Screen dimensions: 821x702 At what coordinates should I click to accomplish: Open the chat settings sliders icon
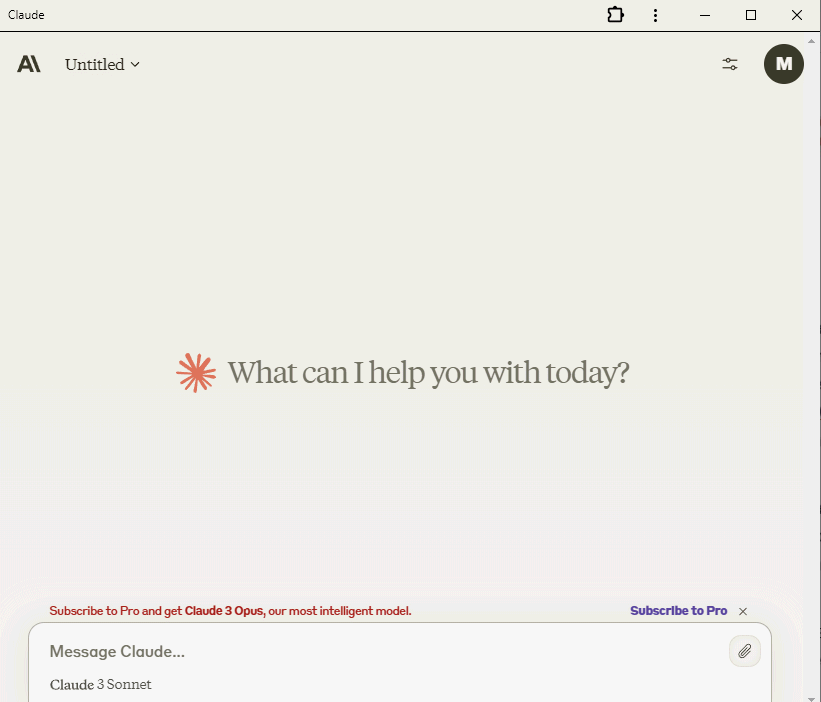point(730,64)
